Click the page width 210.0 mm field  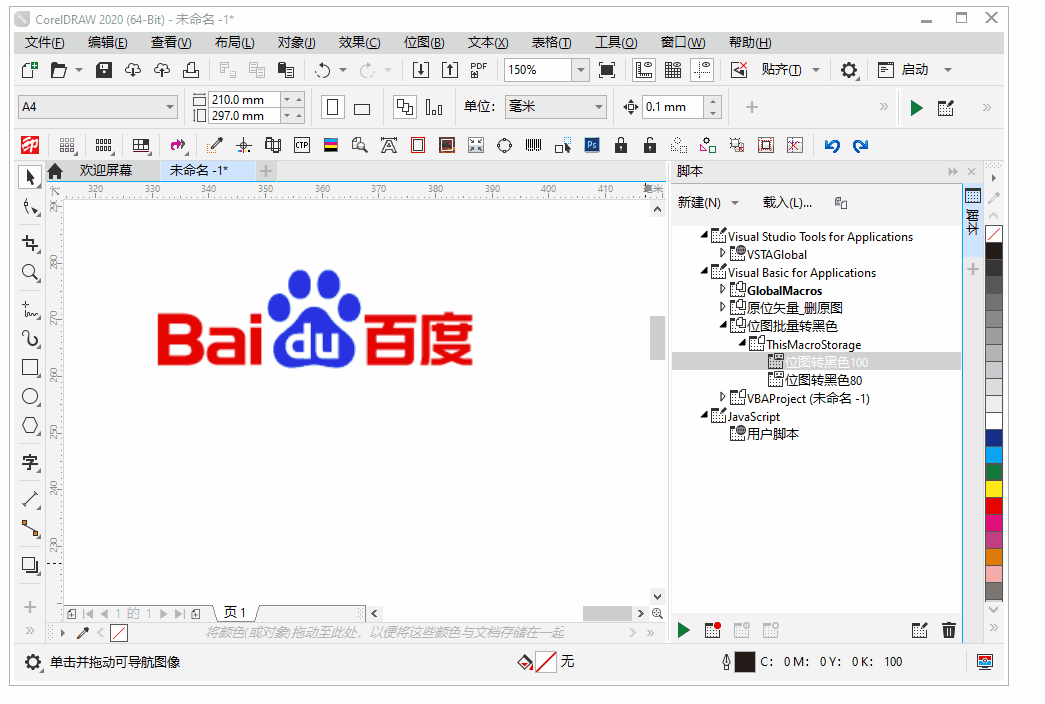pos(245,99)
